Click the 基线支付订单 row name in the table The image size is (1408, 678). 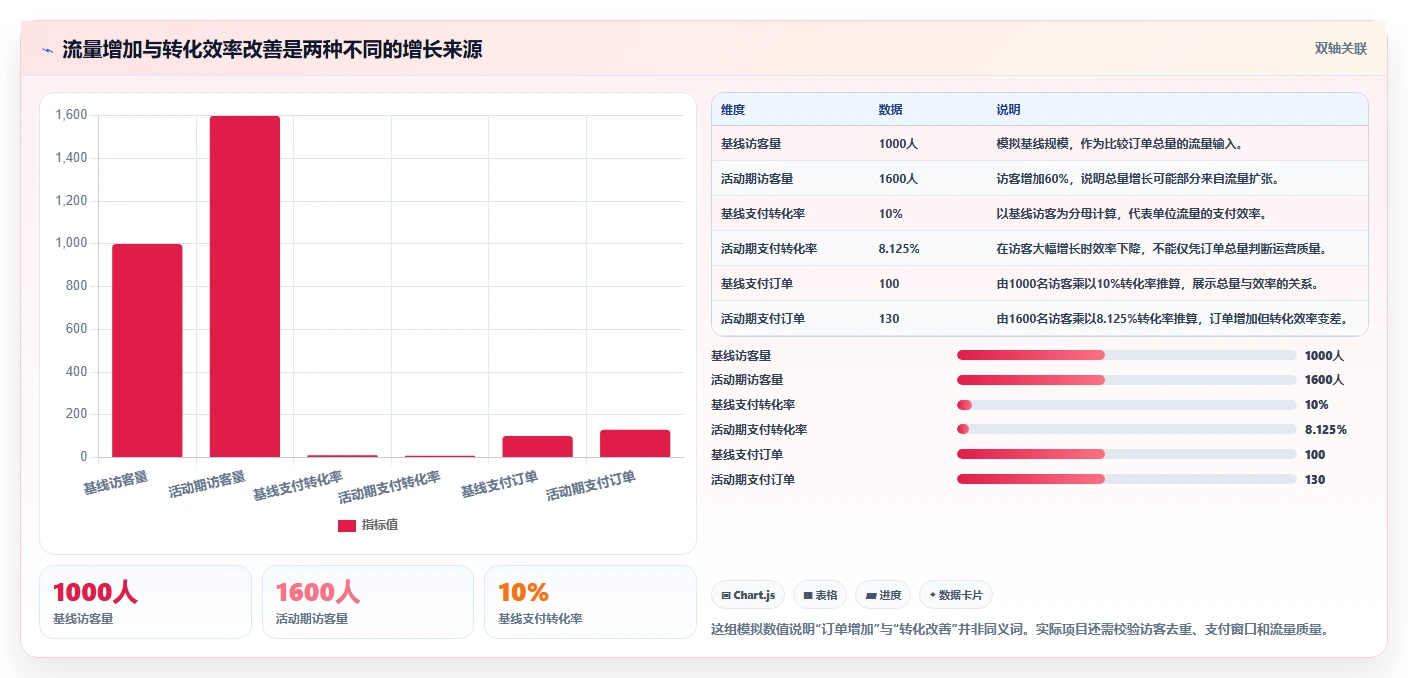[757, 284]
